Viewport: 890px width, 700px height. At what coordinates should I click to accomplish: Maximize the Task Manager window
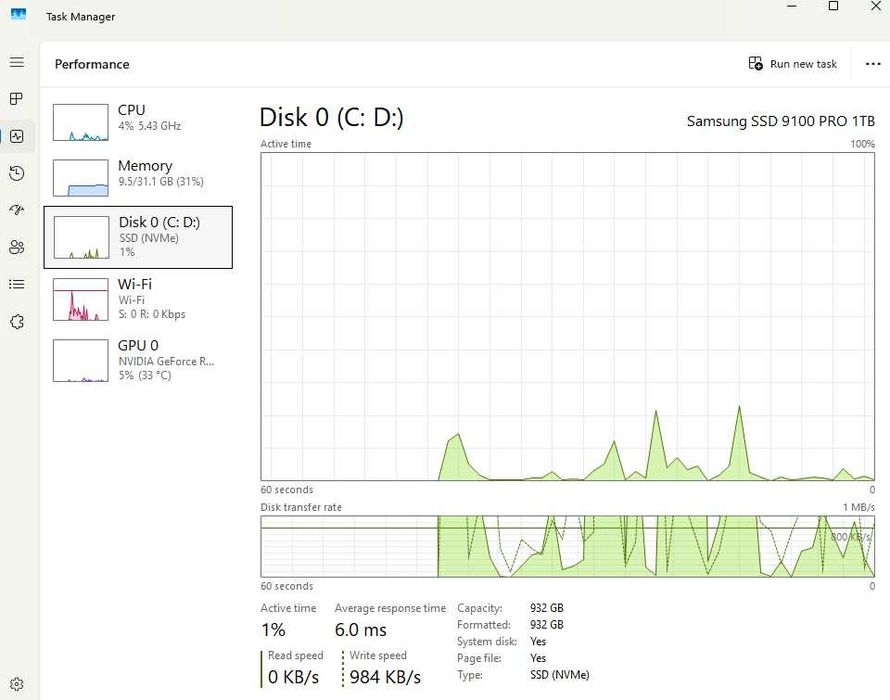click(833, 6)
